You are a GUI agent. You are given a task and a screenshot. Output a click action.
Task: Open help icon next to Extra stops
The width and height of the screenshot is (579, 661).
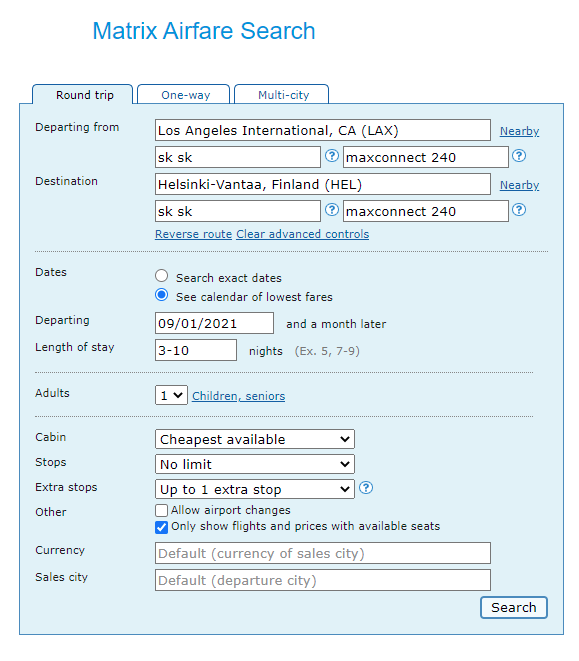click(366, 488)
